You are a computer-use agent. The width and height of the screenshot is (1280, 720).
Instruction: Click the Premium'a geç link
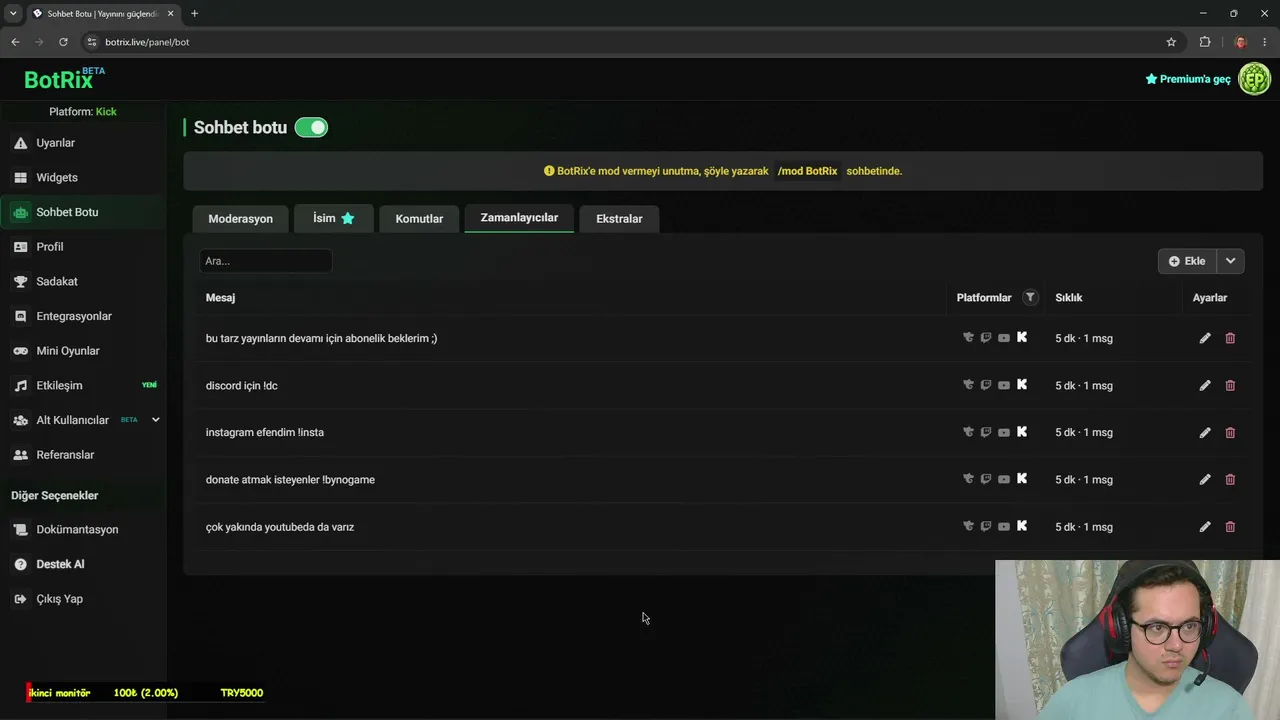(x=1188, y=79)
